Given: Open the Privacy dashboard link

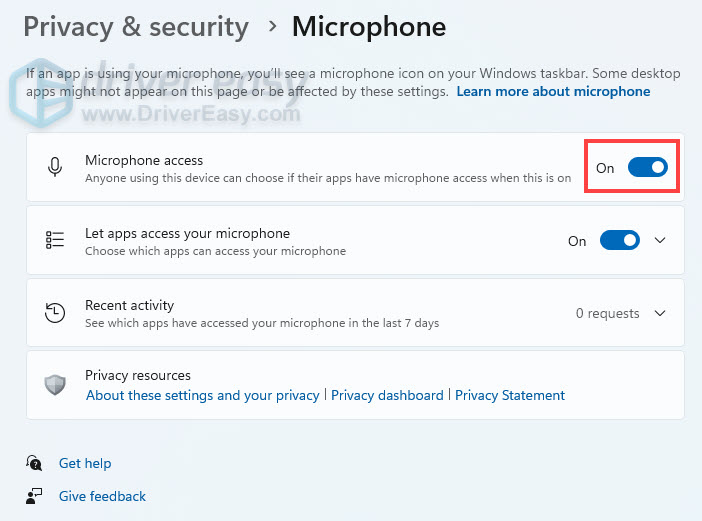Looking at the screenshot, I should point(387,395).
